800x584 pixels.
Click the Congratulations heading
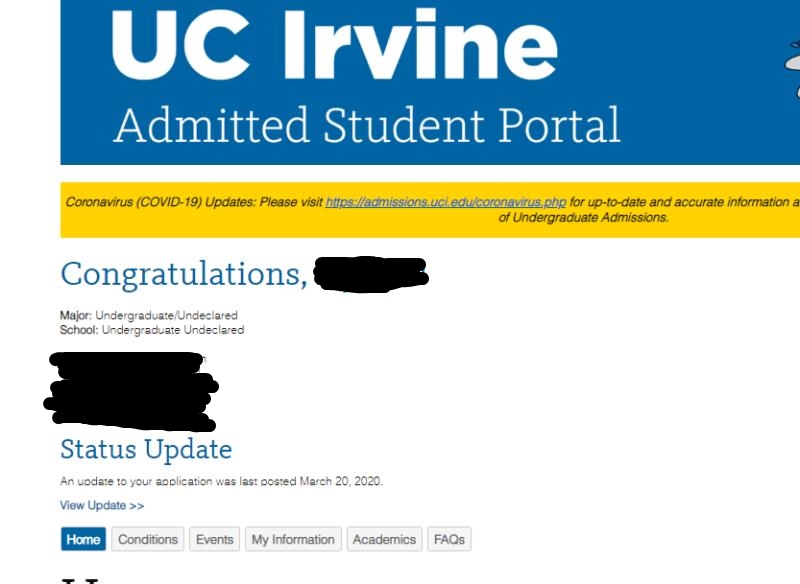[184, 274]
